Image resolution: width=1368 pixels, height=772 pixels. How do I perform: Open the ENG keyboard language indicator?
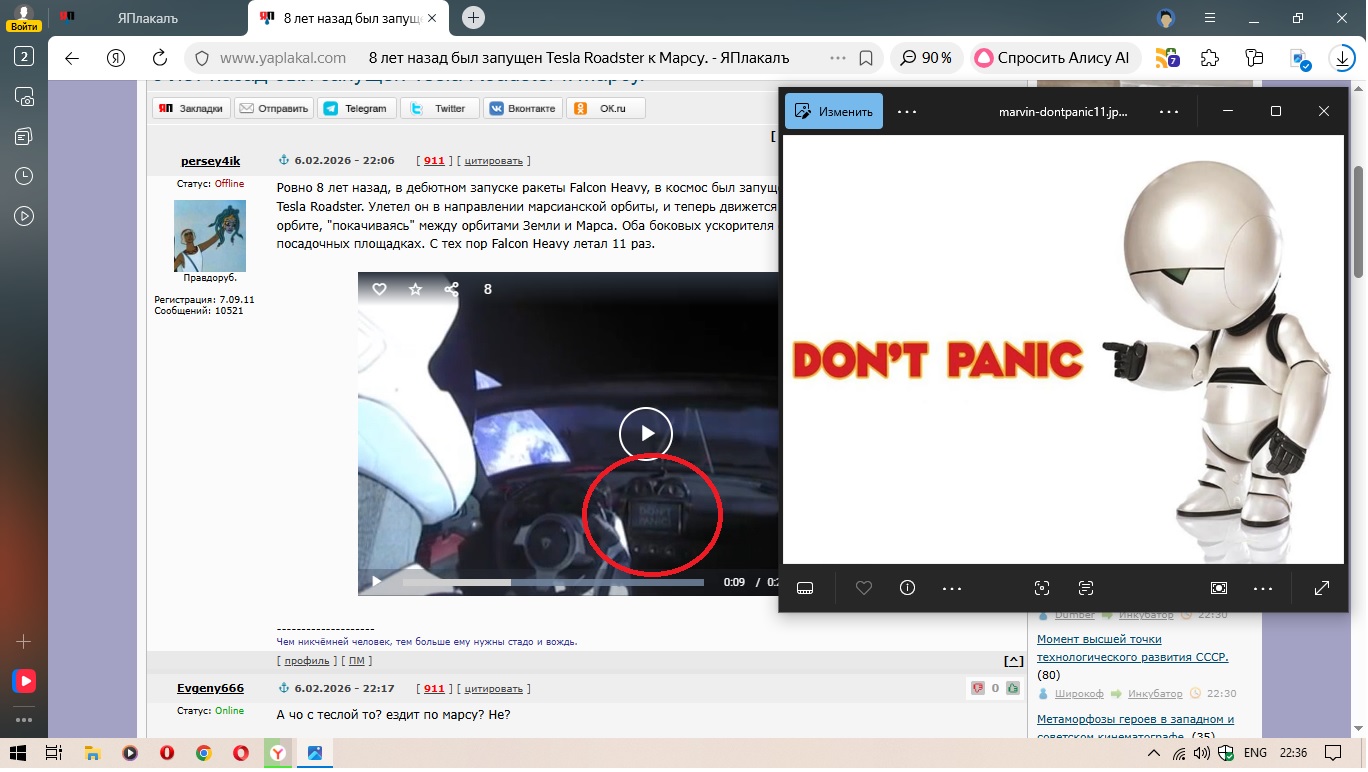tap(1256, 752)
